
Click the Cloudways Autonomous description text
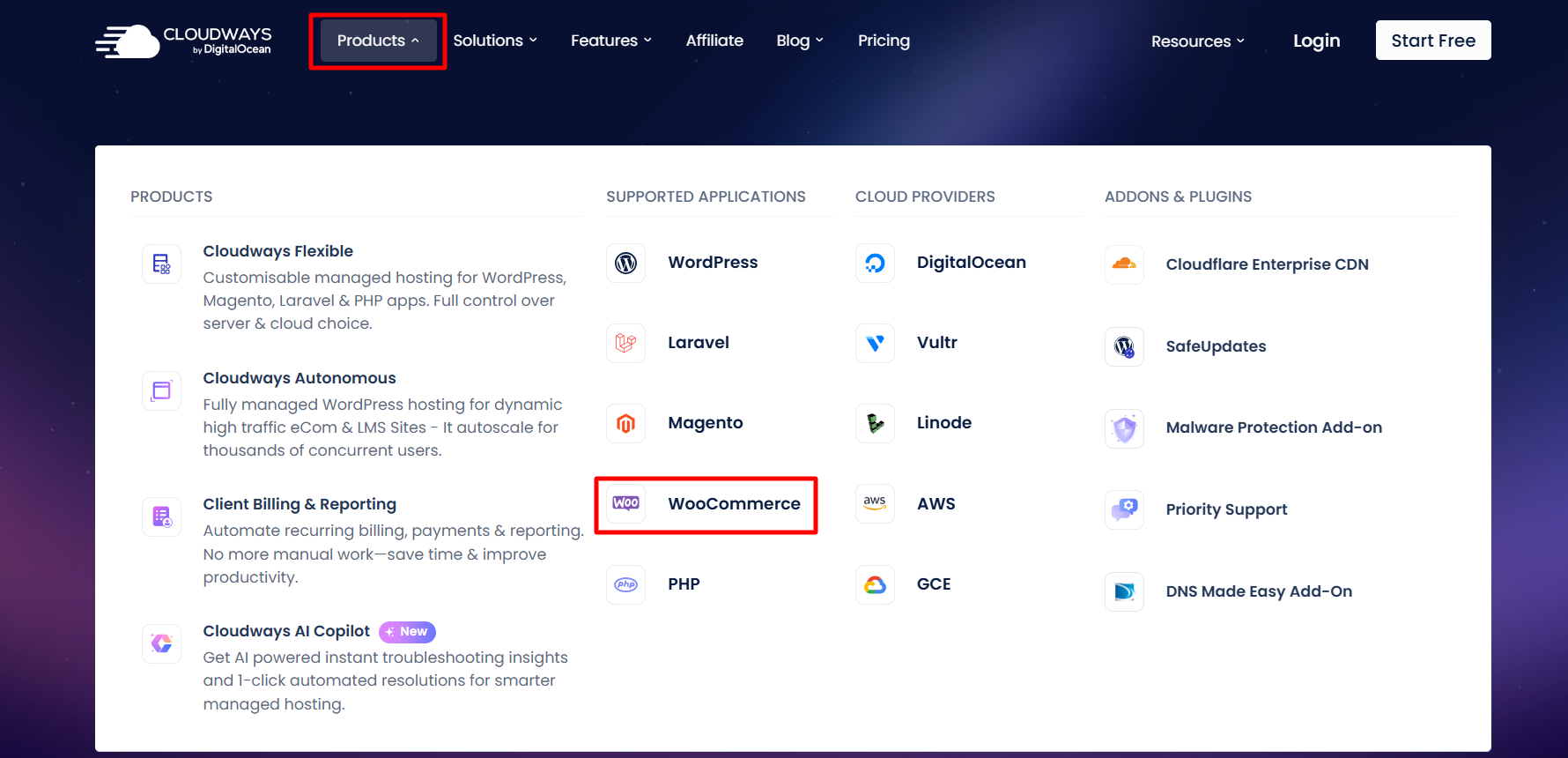tap(382, 427)
